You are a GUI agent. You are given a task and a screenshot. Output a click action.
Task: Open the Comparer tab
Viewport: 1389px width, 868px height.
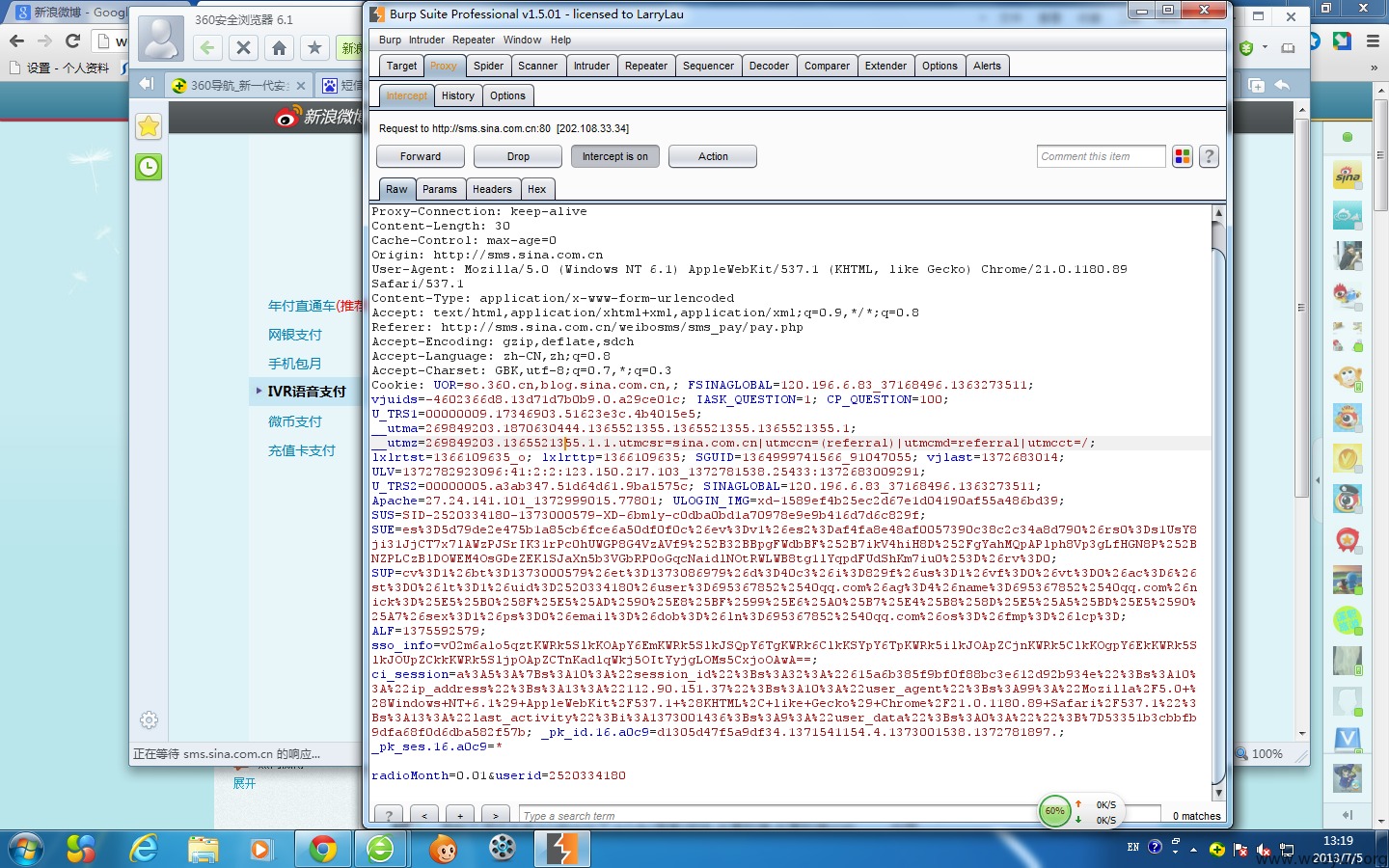coord(827,66)
